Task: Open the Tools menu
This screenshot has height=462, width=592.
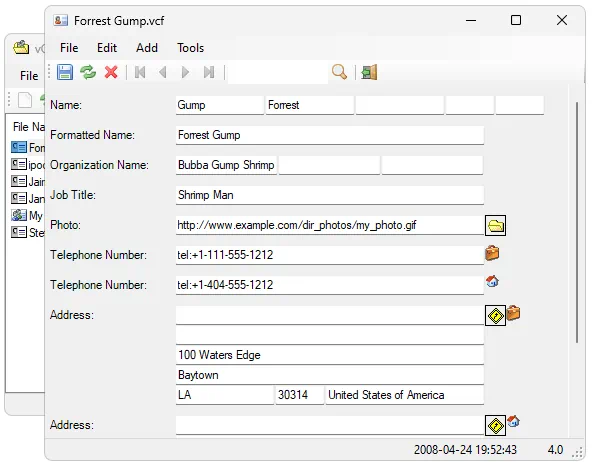Action: 191,48
